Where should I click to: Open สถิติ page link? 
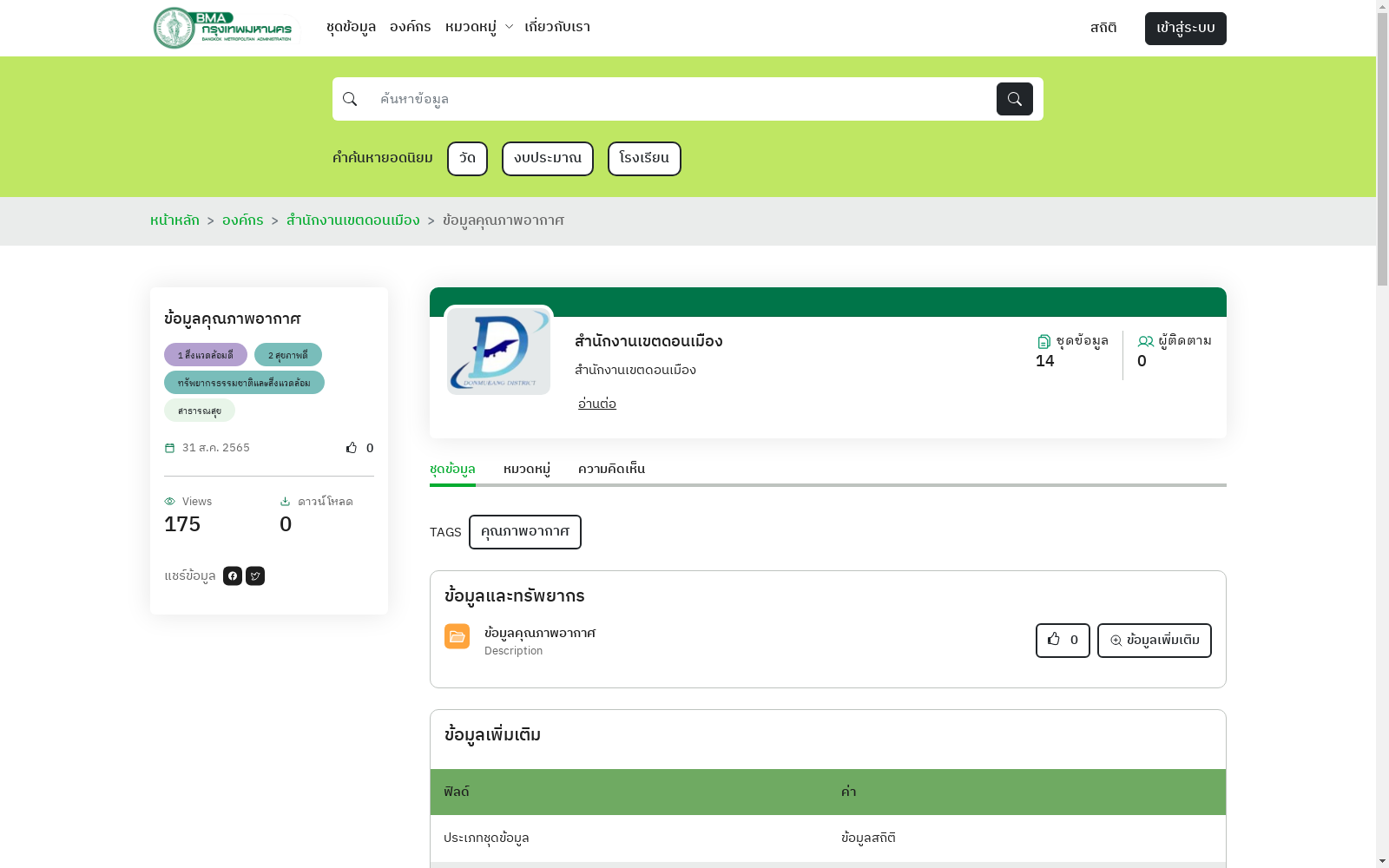point(1103,29)
